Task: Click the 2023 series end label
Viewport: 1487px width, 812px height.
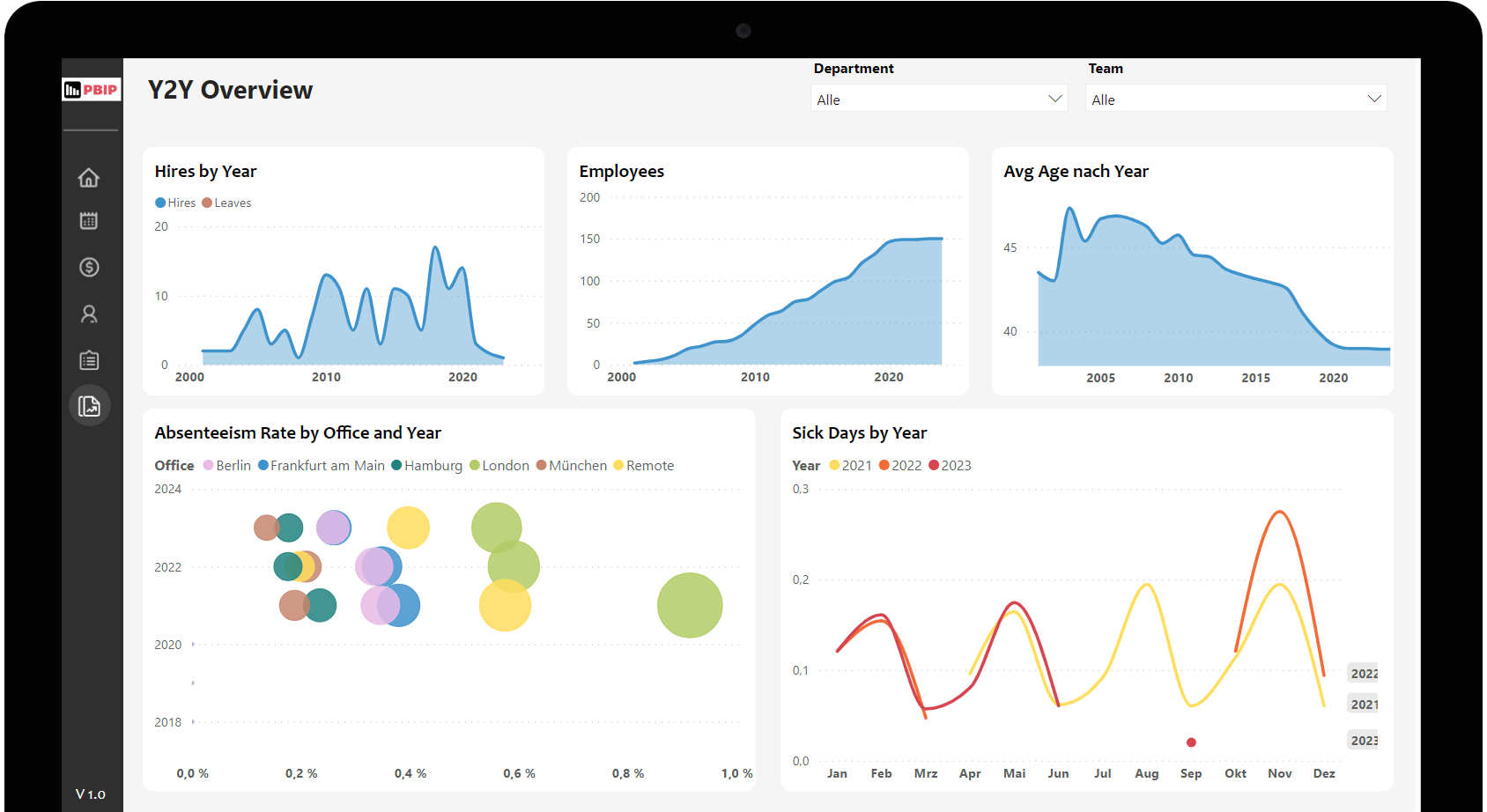Action: (1364, 741)
